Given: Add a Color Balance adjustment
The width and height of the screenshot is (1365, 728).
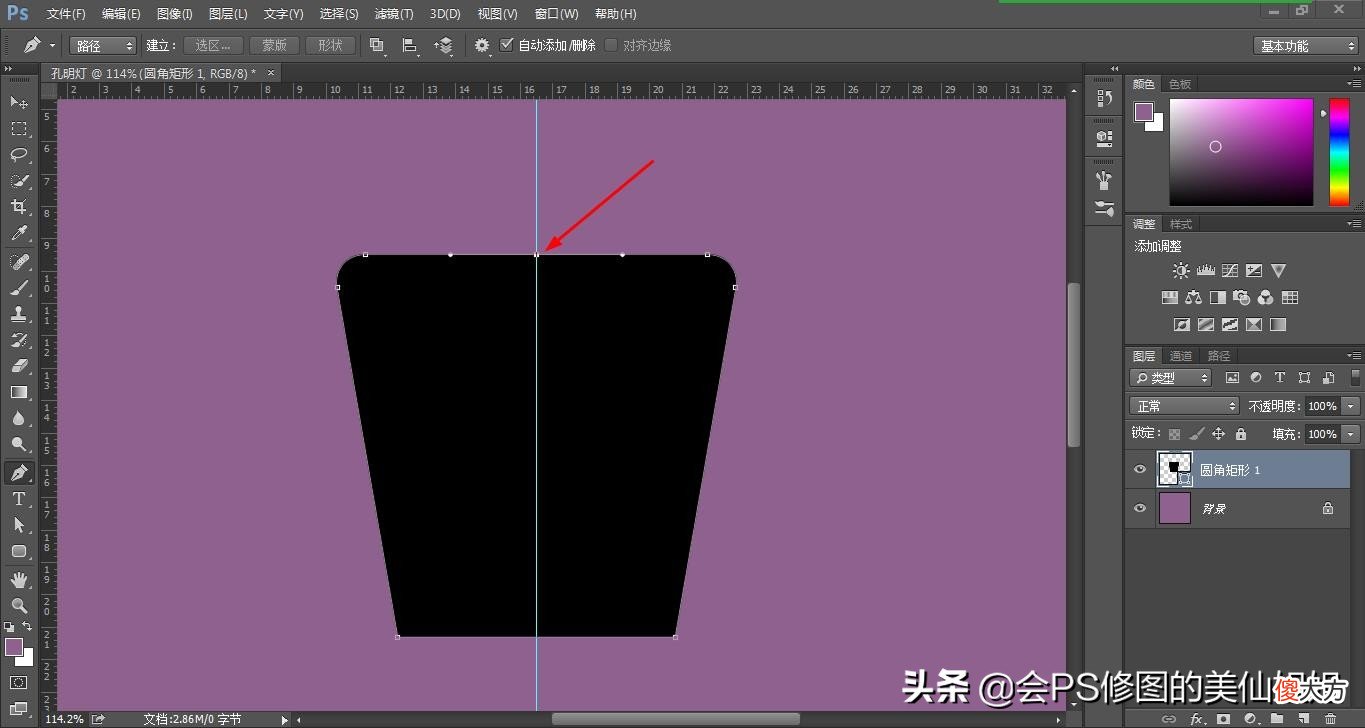Looking at the screenshot, I should click(x=1193, y=298).
